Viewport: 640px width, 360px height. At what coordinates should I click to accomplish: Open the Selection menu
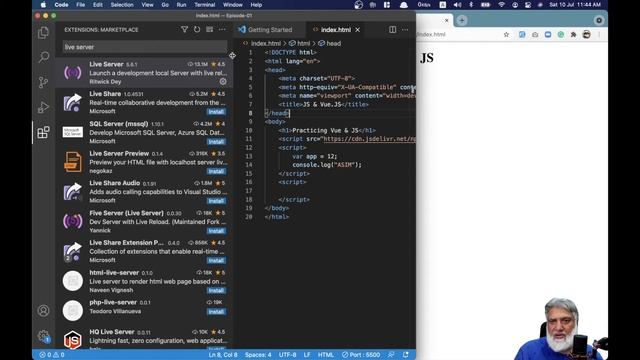pos(122,5)
